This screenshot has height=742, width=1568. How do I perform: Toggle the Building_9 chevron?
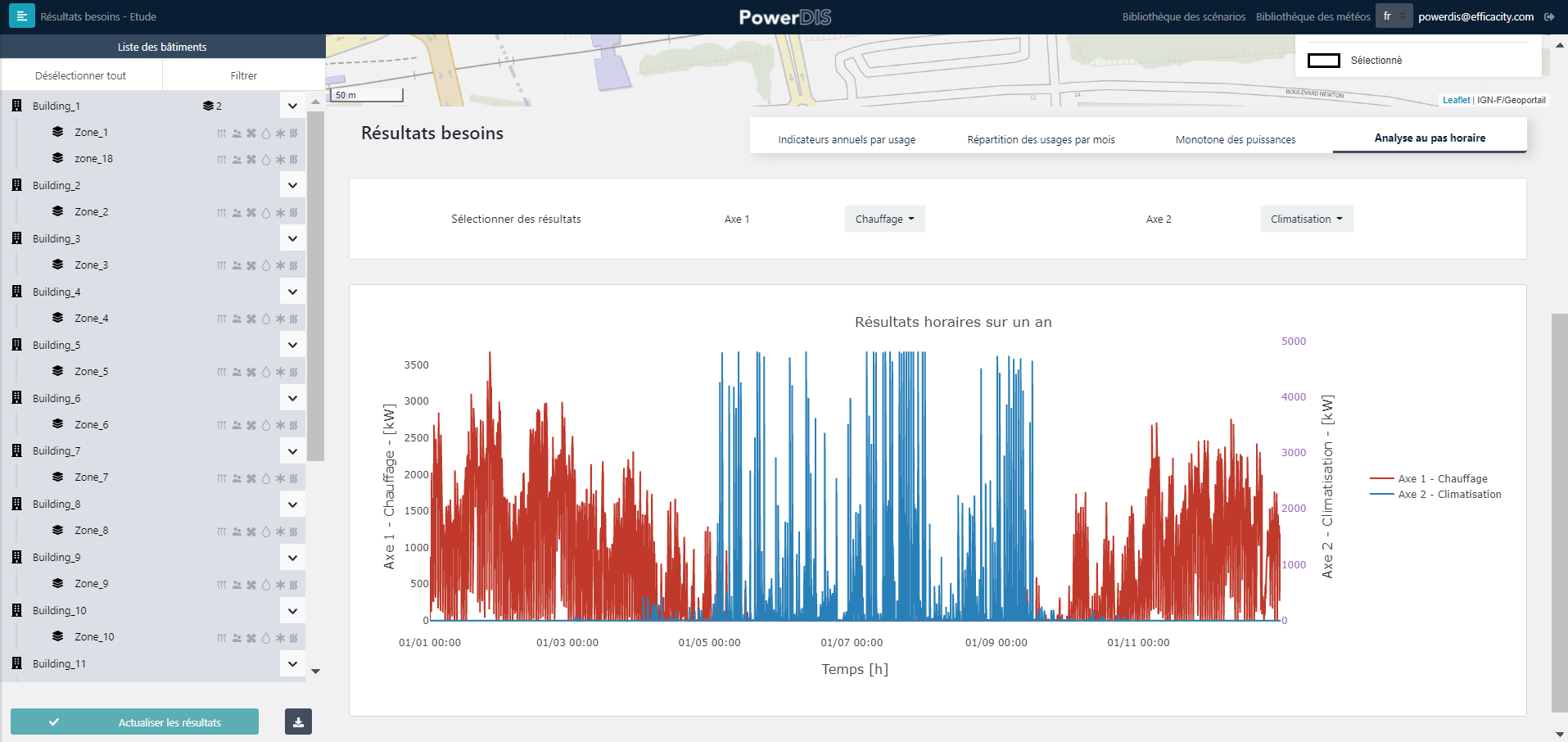coord(292,557)
